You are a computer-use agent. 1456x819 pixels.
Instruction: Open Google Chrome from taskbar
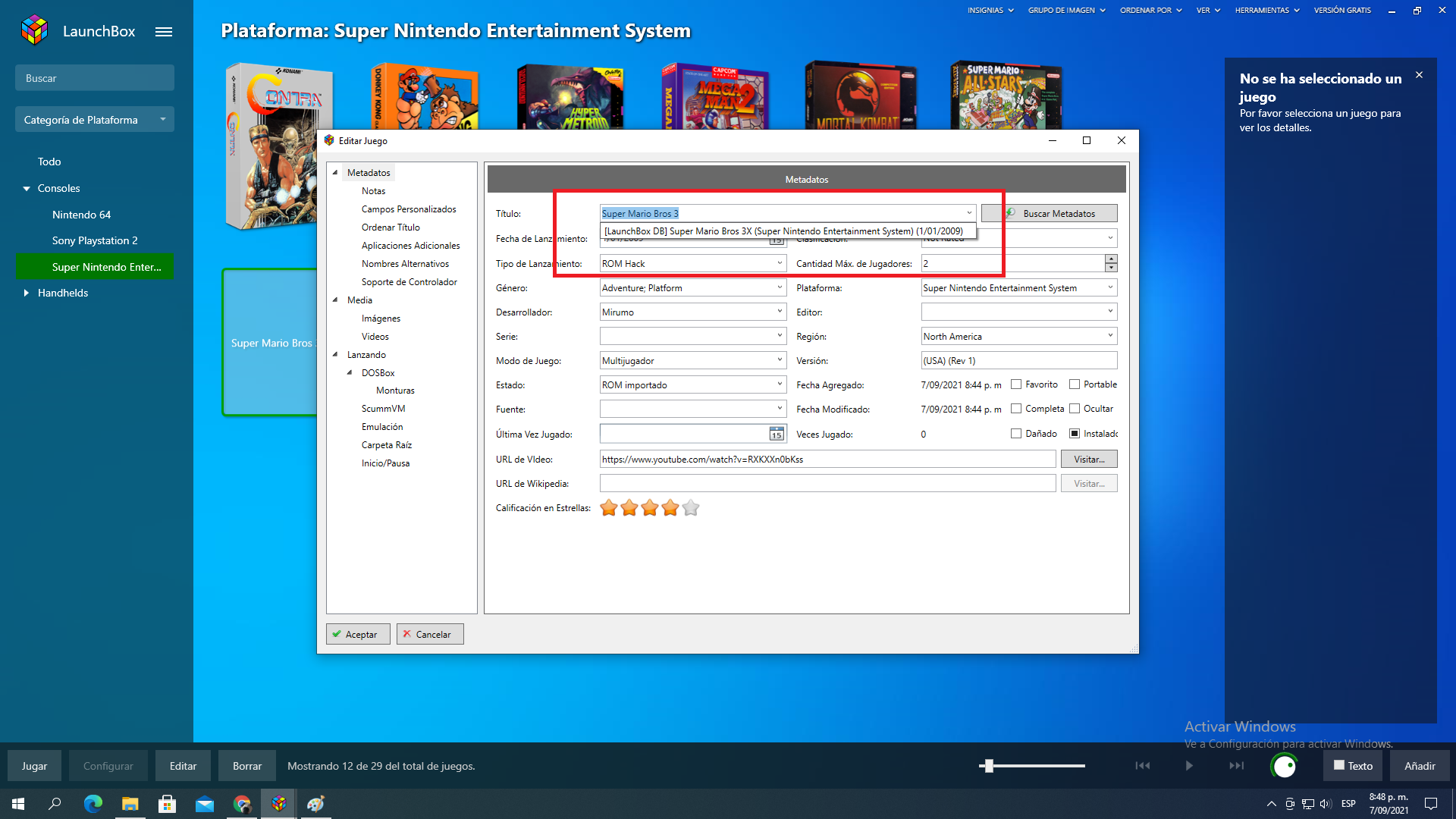click(242, 804)
